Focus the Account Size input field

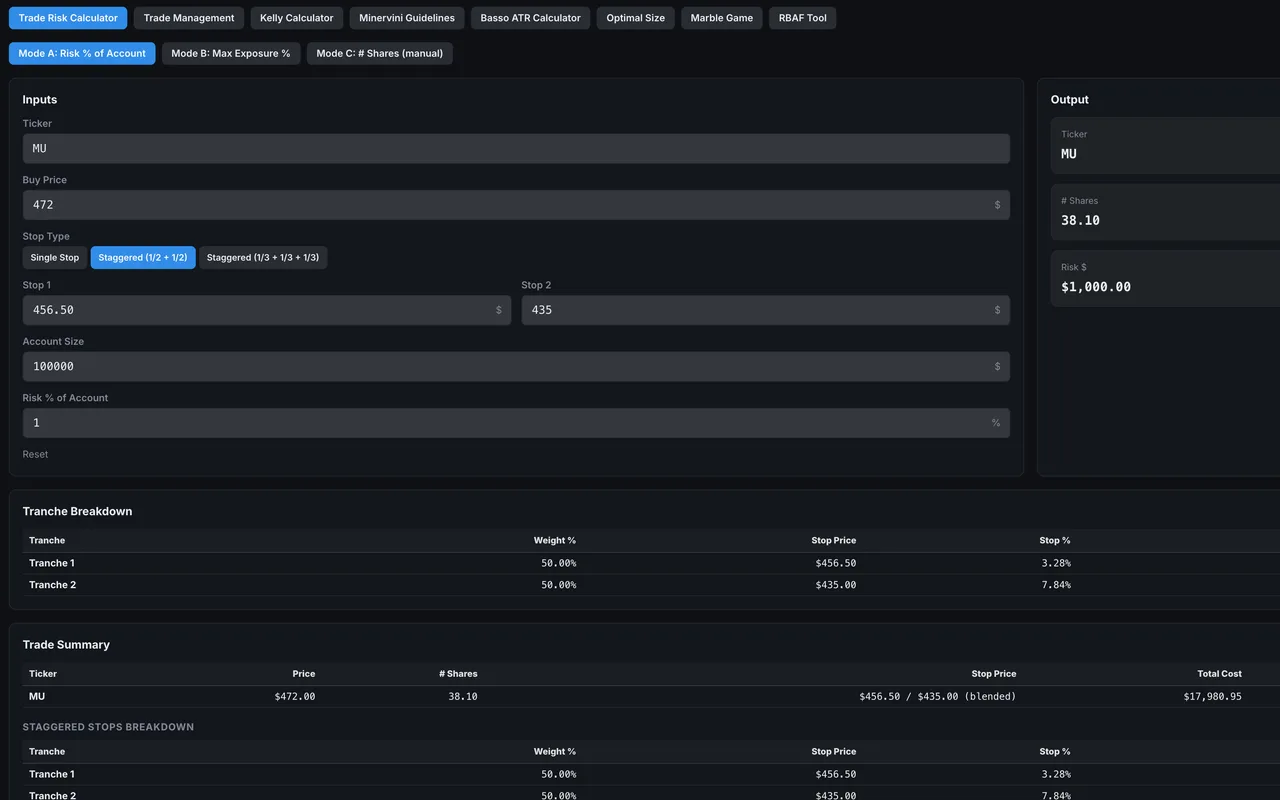pos(516,366)
